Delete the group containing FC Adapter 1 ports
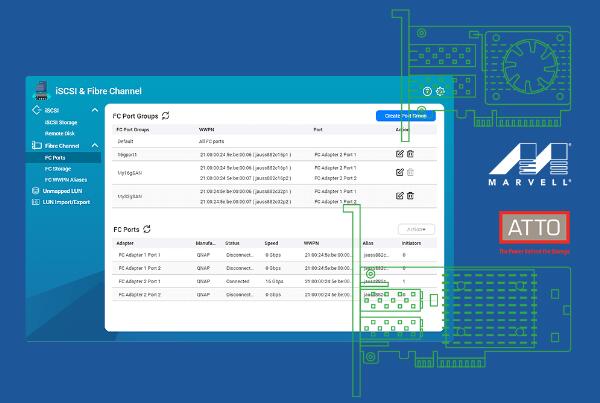The height and width of the screenshot is (403, 600). (x=410, y=196)
